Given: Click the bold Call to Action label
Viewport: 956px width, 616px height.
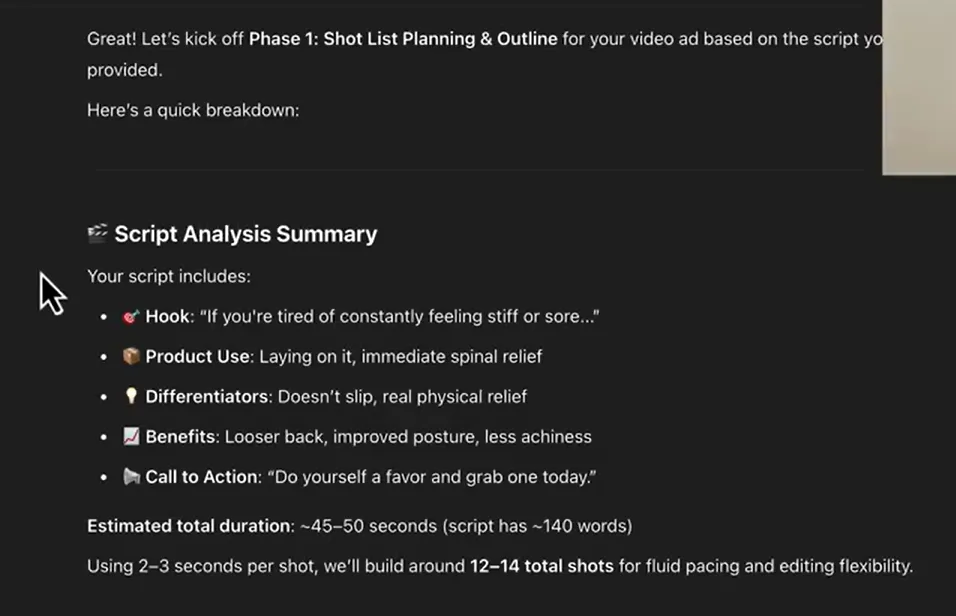Looking at the screenshot, I should tap(201, 477).
